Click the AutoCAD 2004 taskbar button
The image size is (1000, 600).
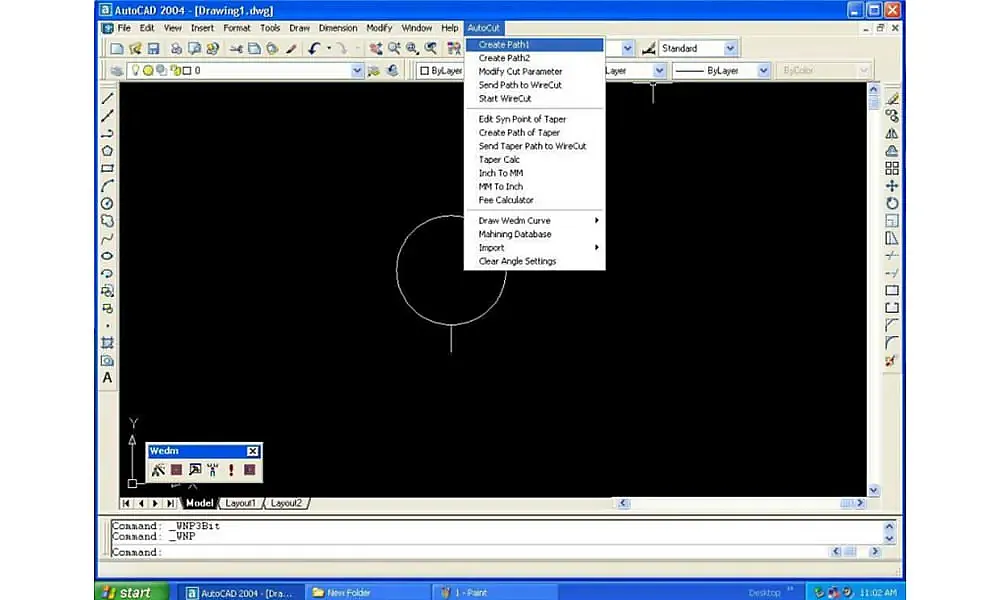tap(240, 592)
